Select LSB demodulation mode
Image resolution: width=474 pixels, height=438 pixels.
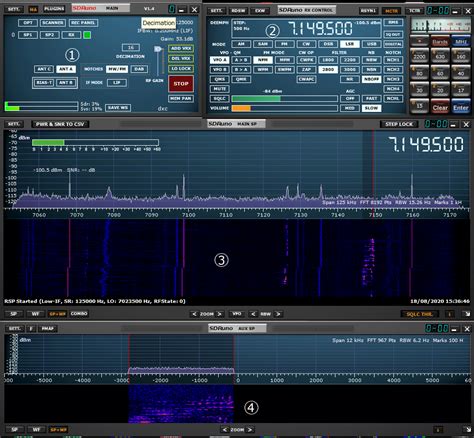[x=349, y=44]
